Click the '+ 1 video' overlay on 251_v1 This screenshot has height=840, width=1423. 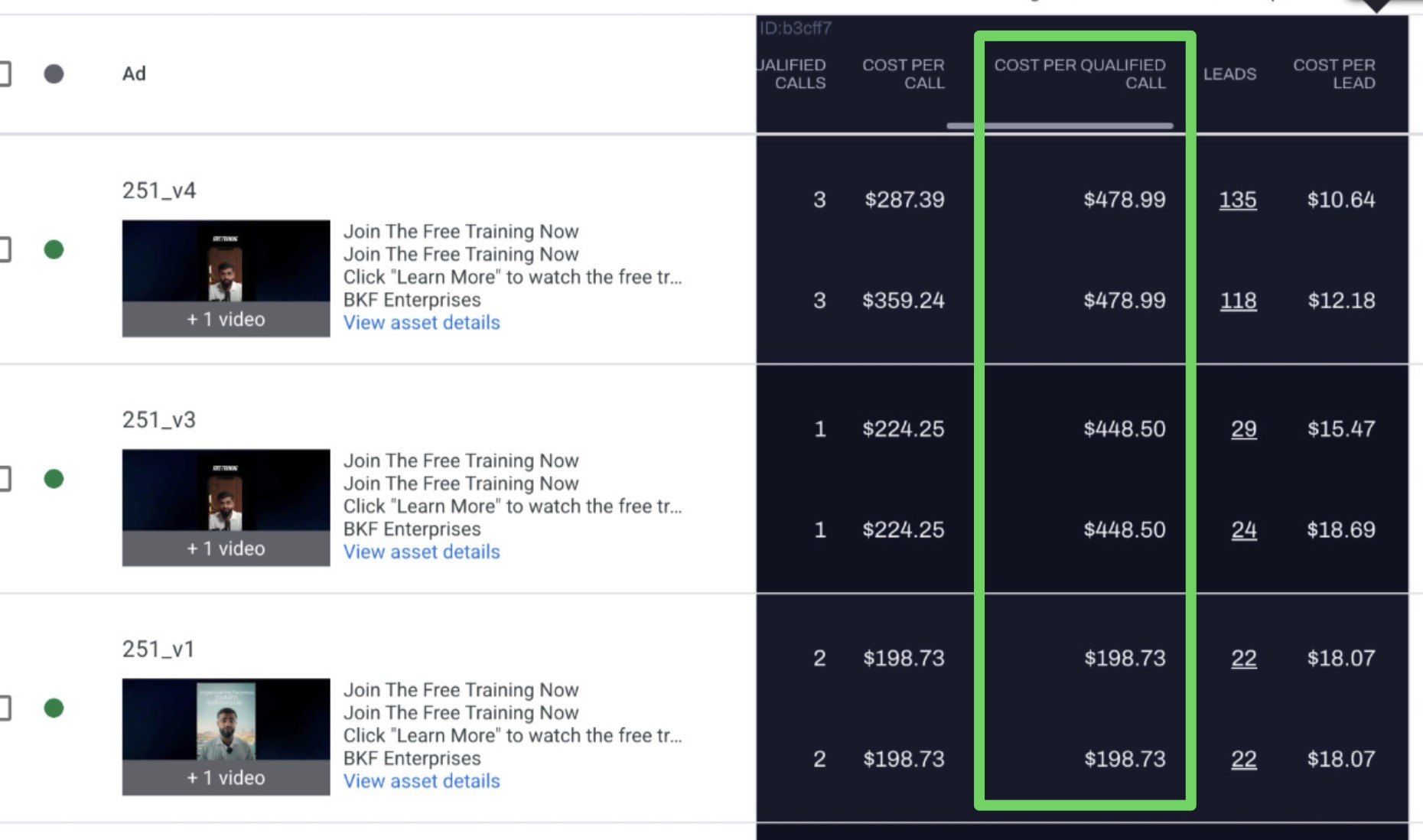coord(226,778)
